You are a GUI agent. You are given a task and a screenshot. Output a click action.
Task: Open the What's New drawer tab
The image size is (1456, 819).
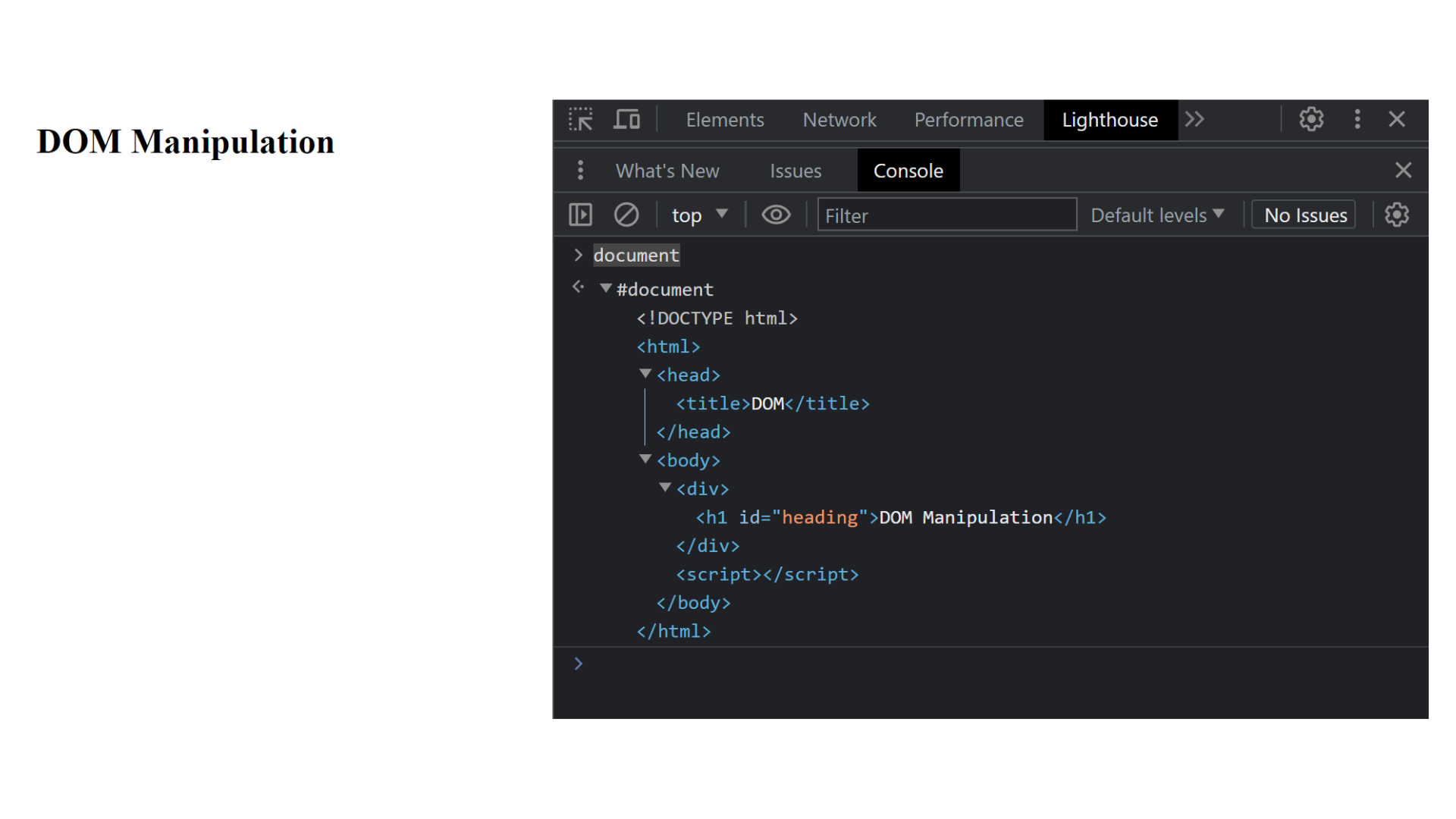point(667,171)
